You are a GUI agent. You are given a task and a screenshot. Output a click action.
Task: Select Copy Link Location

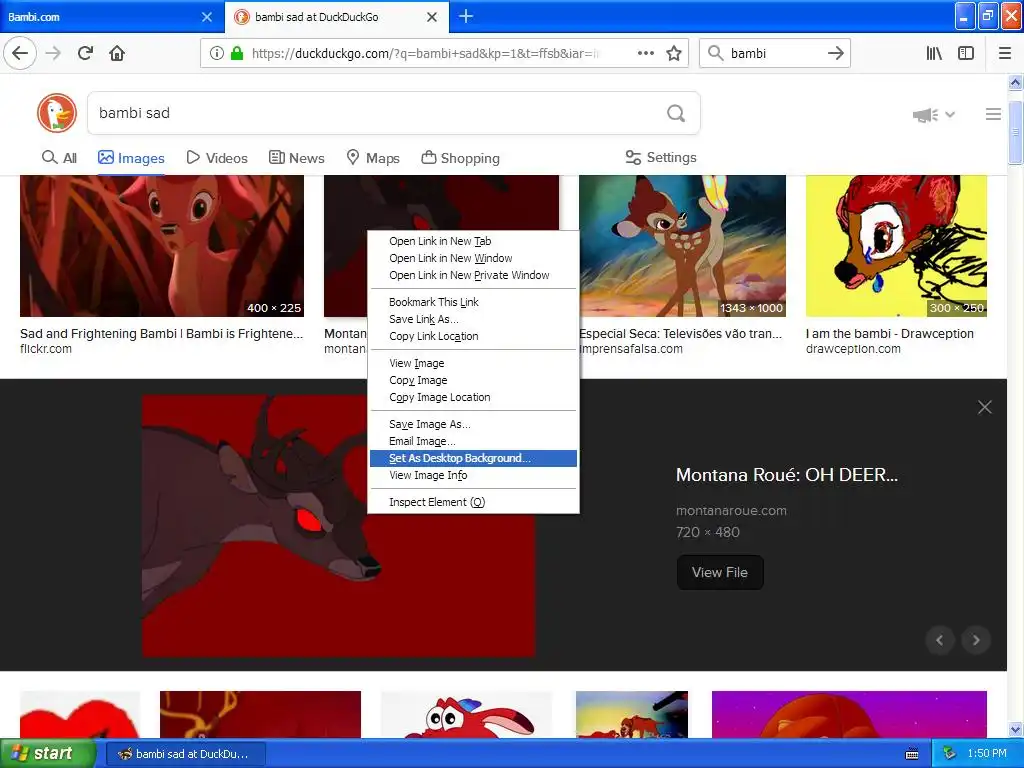point(473,336)
